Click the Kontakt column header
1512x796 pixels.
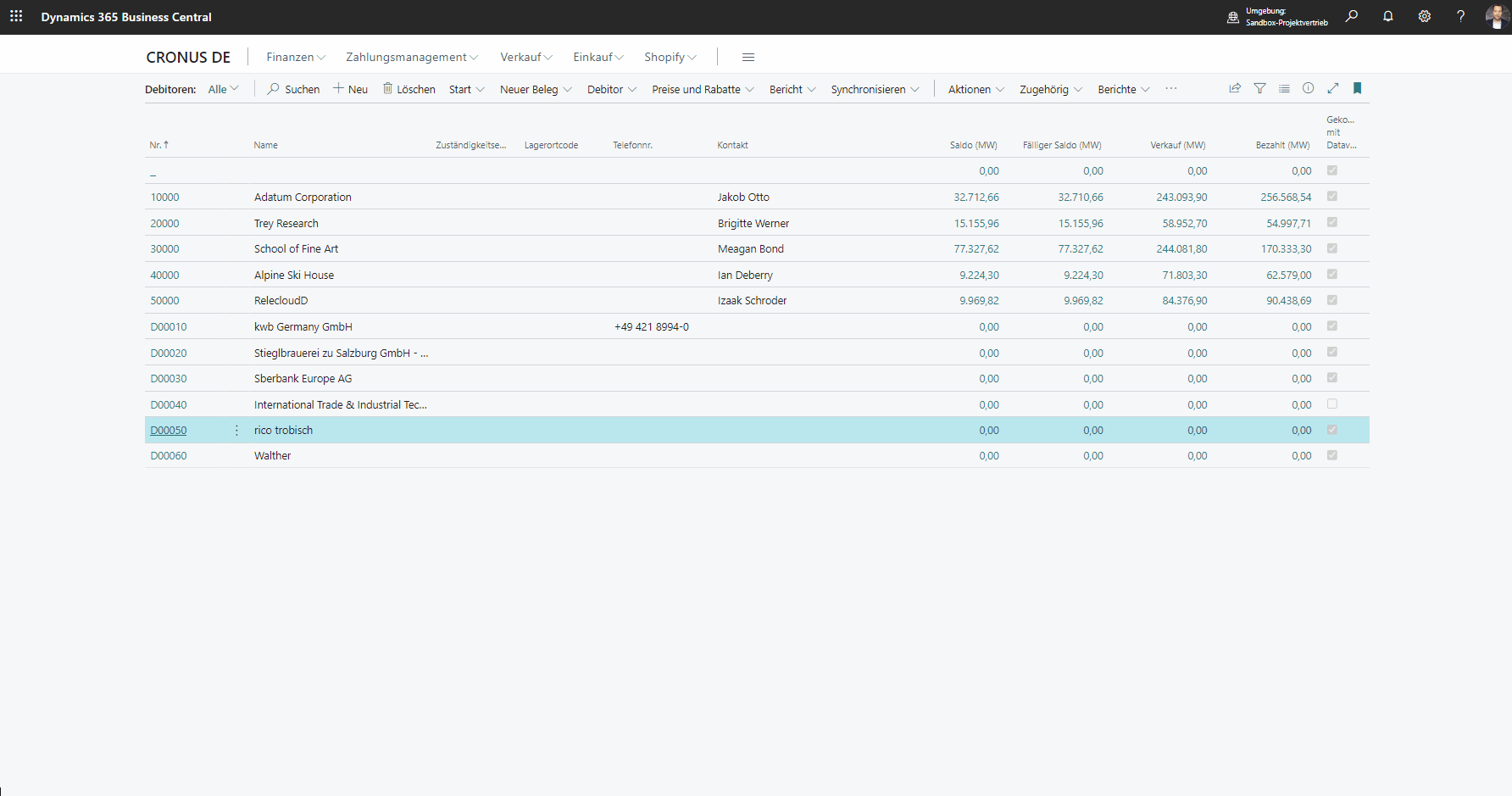732,145
